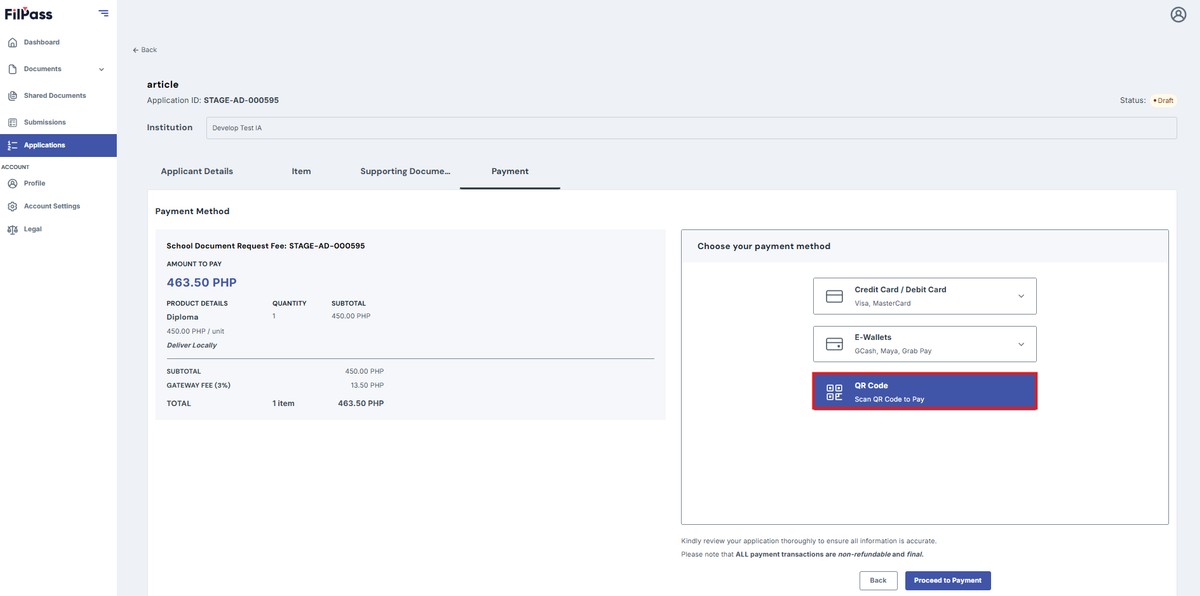Switch to the Applicant Details tab

tap(197, 171)
